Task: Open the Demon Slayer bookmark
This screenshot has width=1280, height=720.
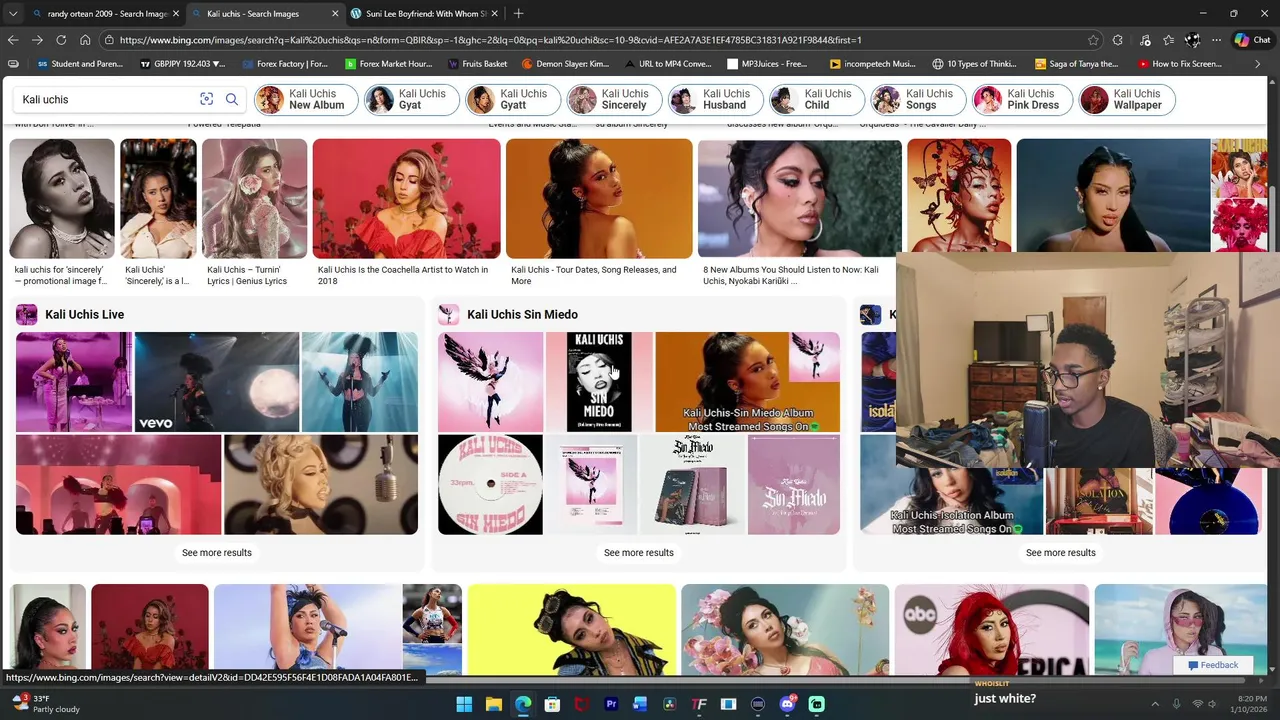Action: click(x=565, y=64)
